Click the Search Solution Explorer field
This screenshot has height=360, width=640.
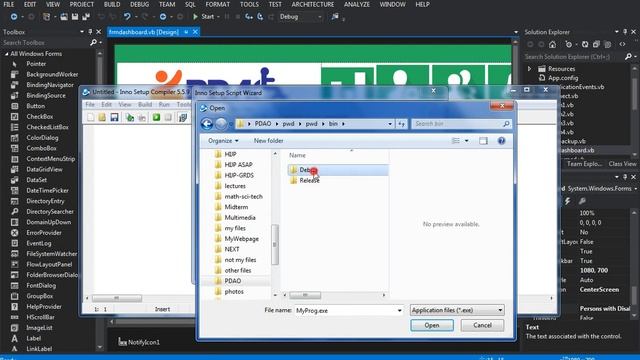(x=573, y=57)
